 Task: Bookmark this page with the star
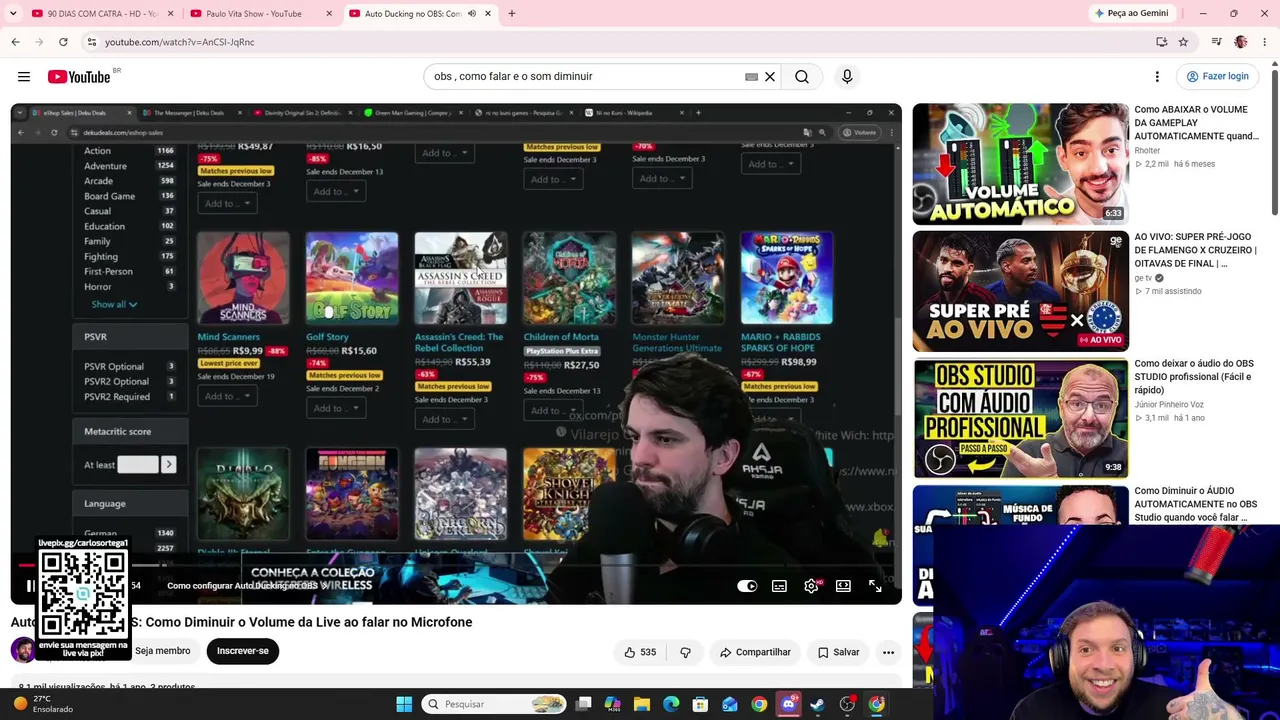[x=1183, y=42]
